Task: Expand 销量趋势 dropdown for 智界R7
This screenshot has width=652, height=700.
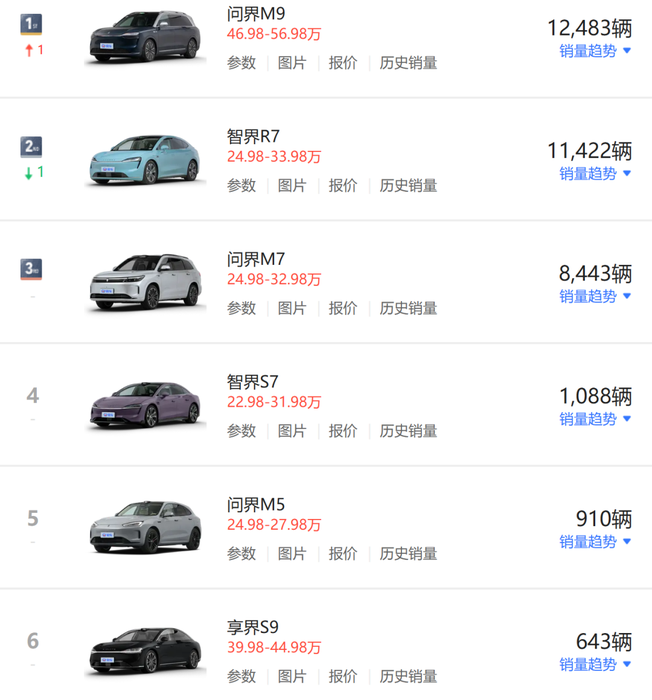Action: [x=595, y=173]
